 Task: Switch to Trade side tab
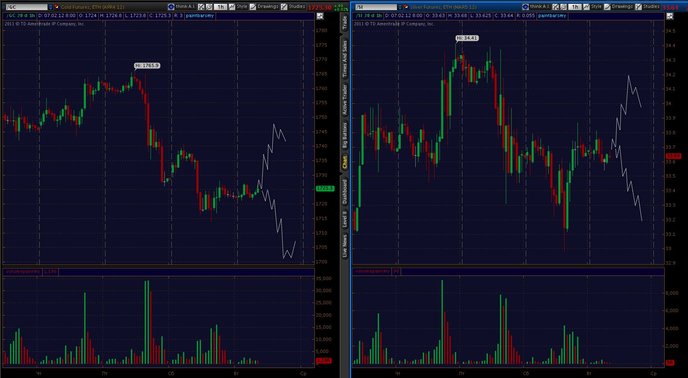tap(345, 22)
